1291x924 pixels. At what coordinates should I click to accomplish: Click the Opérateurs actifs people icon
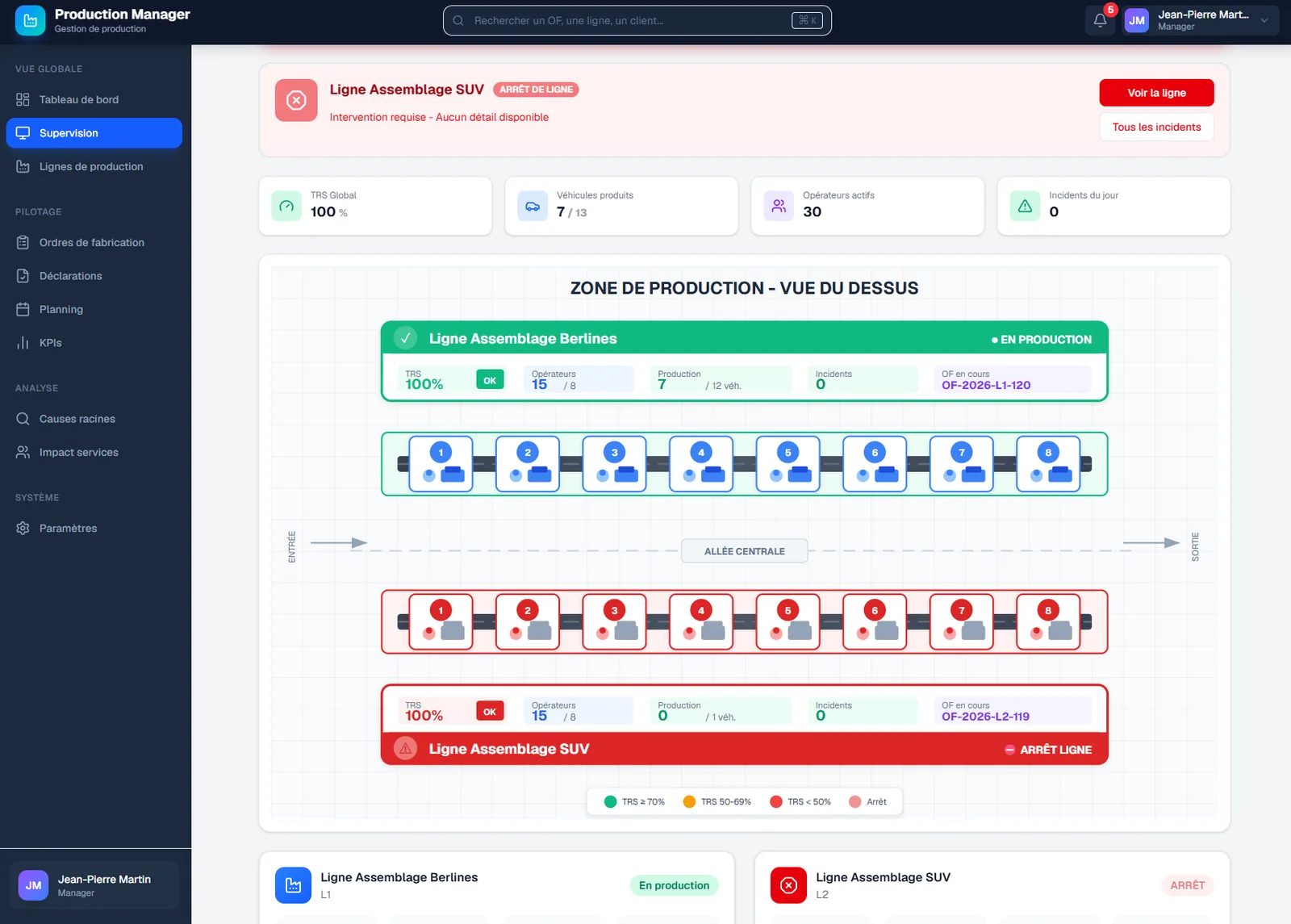click(779, 207)
